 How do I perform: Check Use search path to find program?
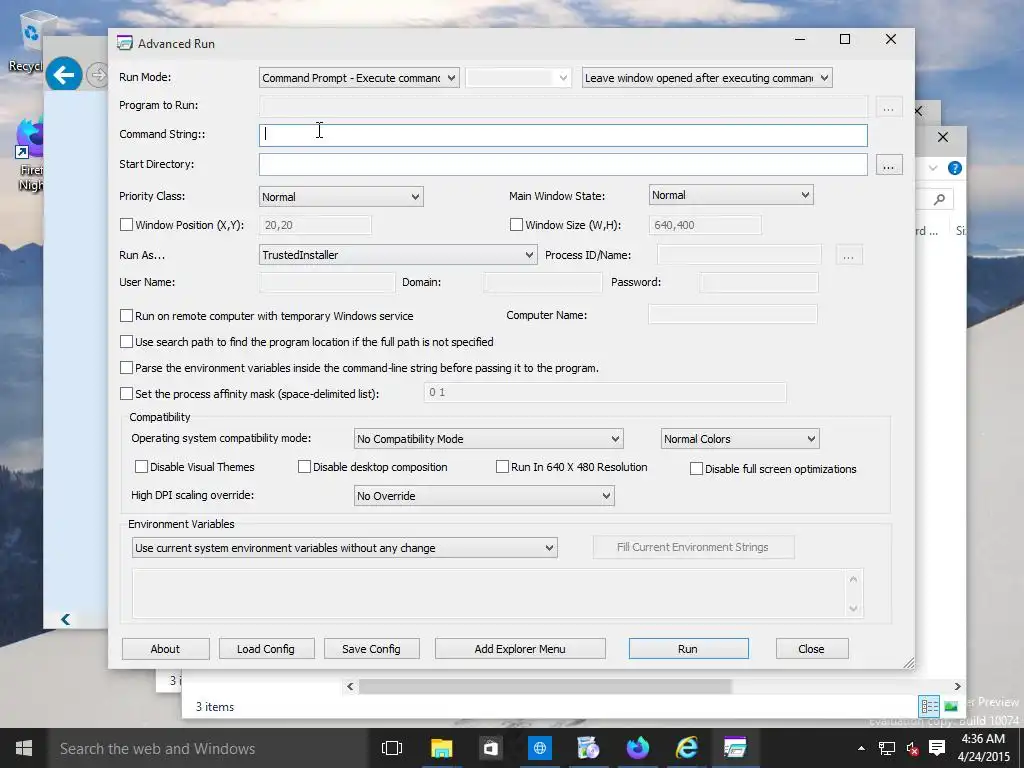point(126,342)
